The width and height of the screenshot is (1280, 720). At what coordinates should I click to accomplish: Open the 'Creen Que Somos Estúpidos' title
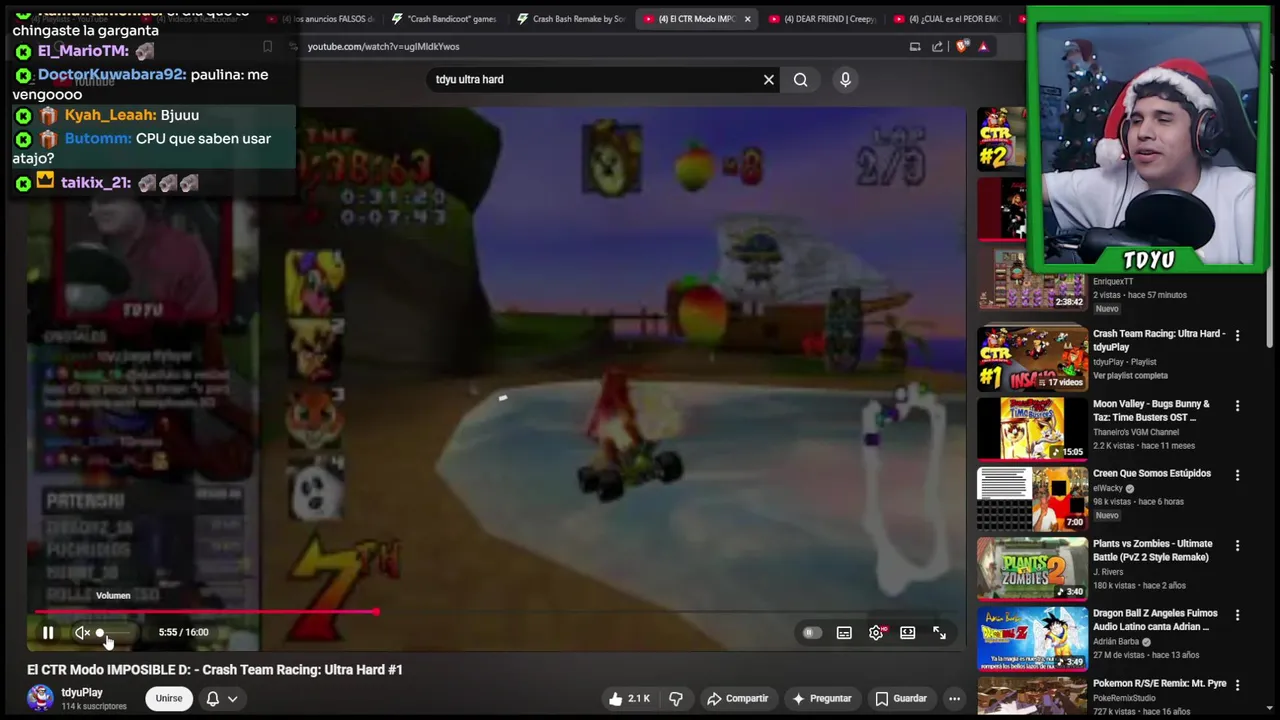[x=1151, y=473]
